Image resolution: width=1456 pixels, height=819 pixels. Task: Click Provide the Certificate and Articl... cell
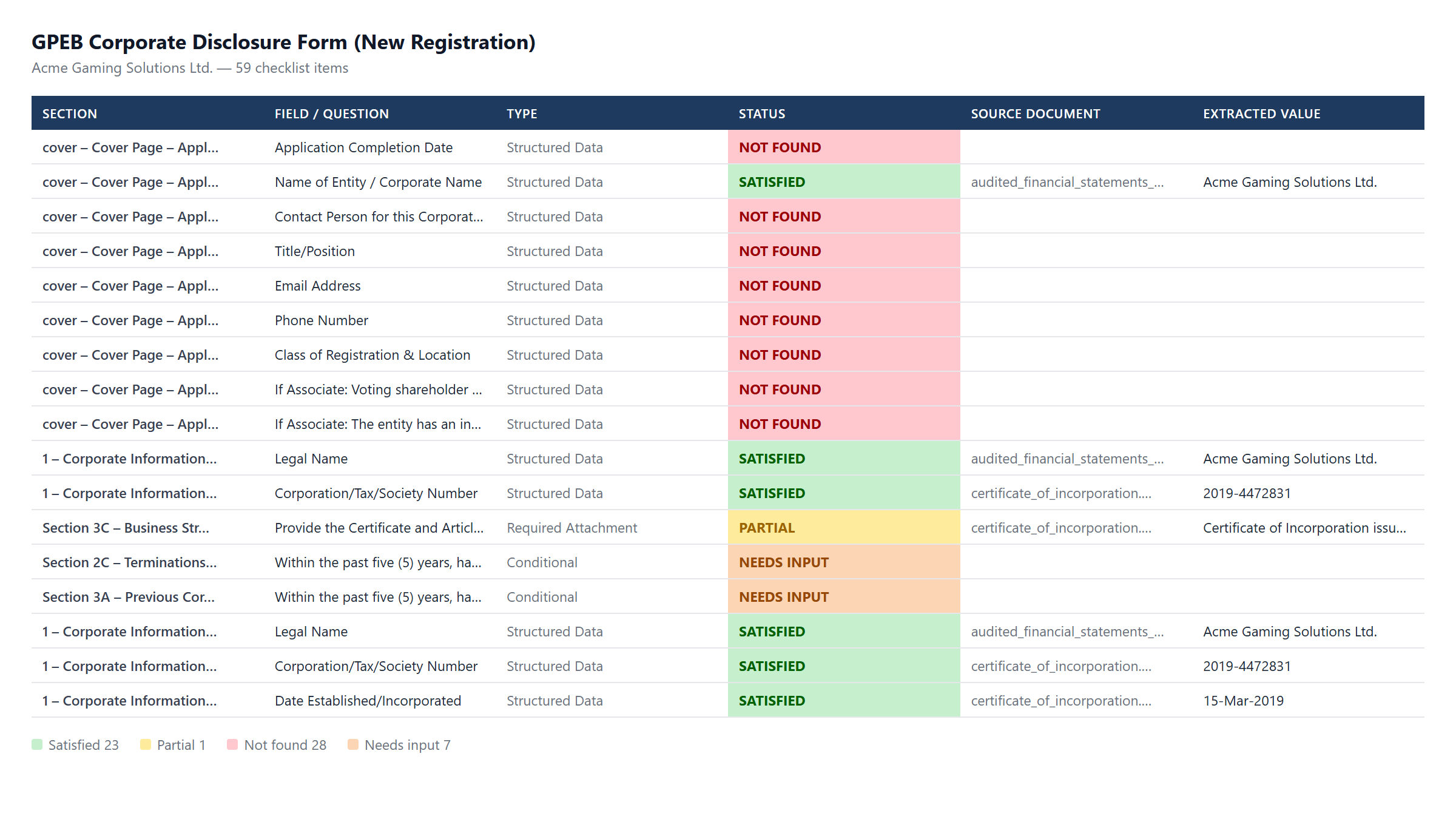coord(379,528)
